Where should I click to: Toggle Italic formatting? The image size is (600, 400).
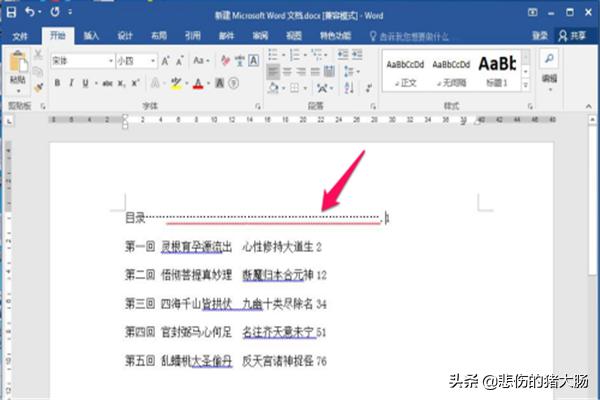(72, 83)
